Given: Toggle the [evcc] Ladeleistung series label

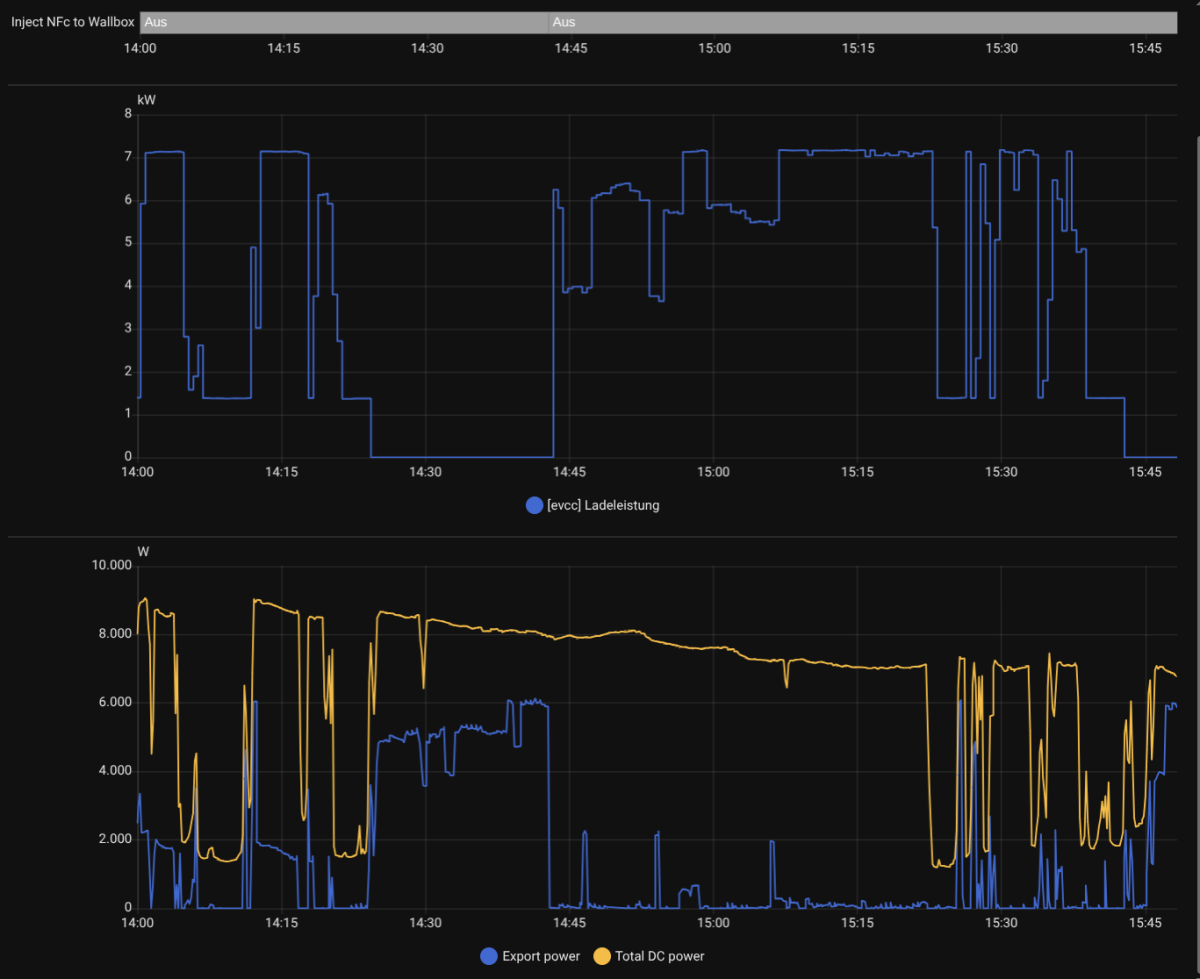Looking at the screenshot, I should [x=603, y=505].
